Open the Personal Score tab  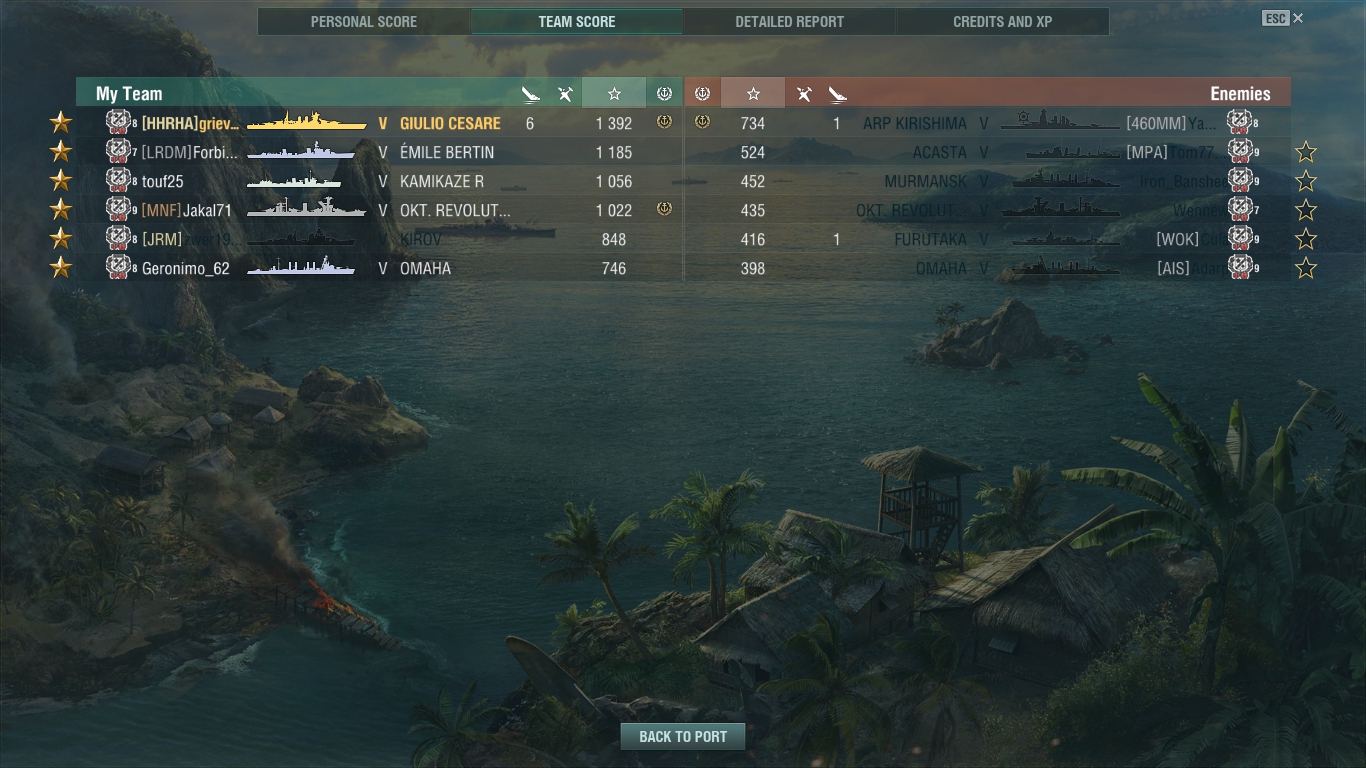pyautogui.click(x=364, y=21)
